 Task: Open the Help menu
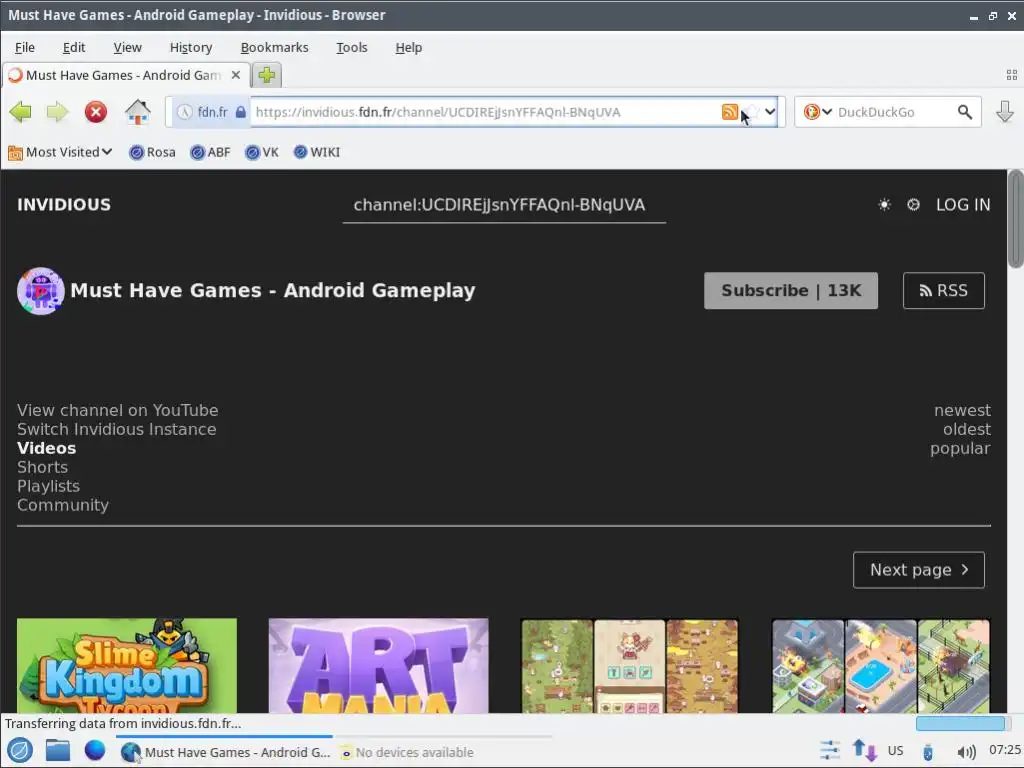click(x=408, y=48)
